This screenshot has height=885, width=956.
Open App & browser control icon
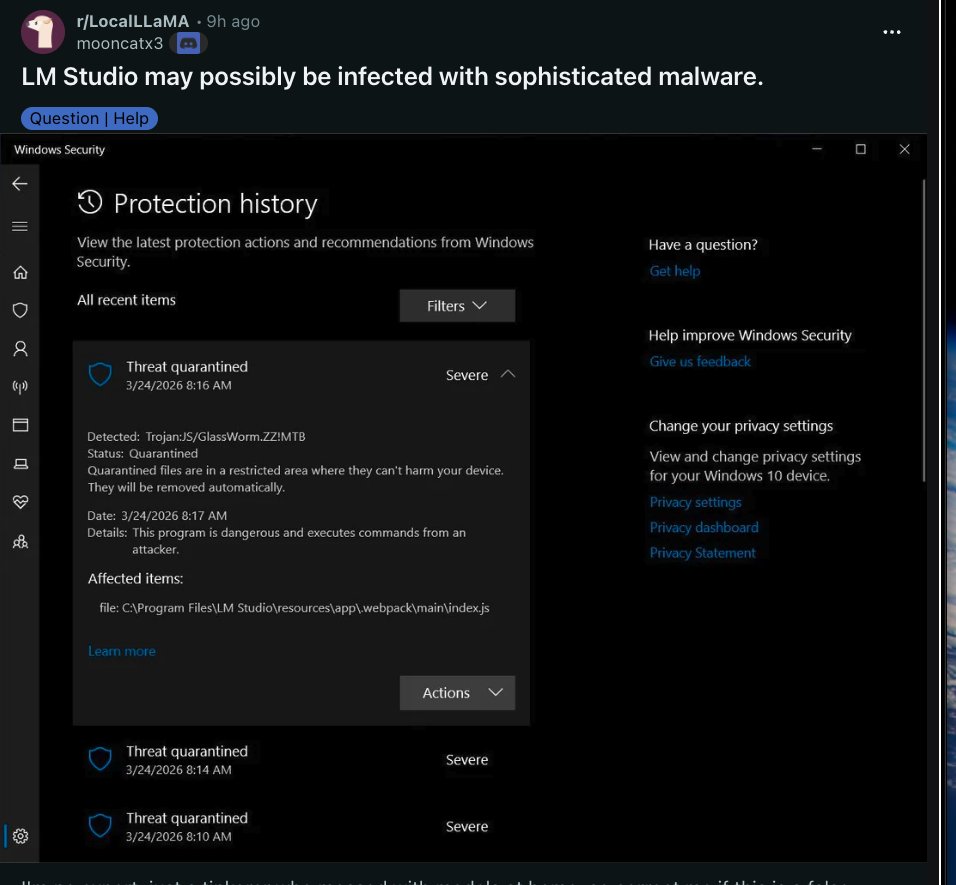click(20, 425)
